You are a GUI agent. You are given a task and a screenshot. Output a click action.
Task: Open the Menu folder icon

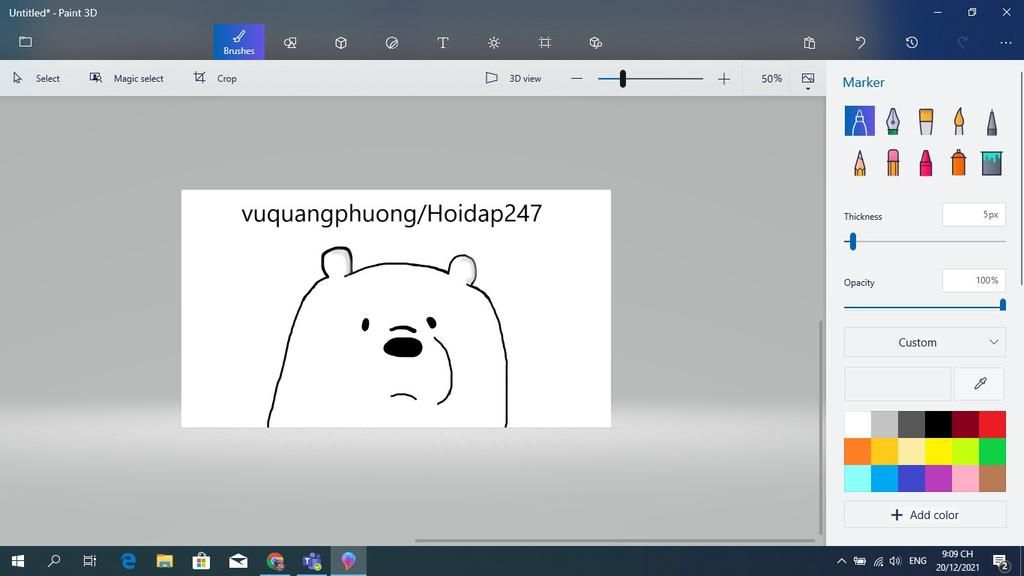pos(25,42)
